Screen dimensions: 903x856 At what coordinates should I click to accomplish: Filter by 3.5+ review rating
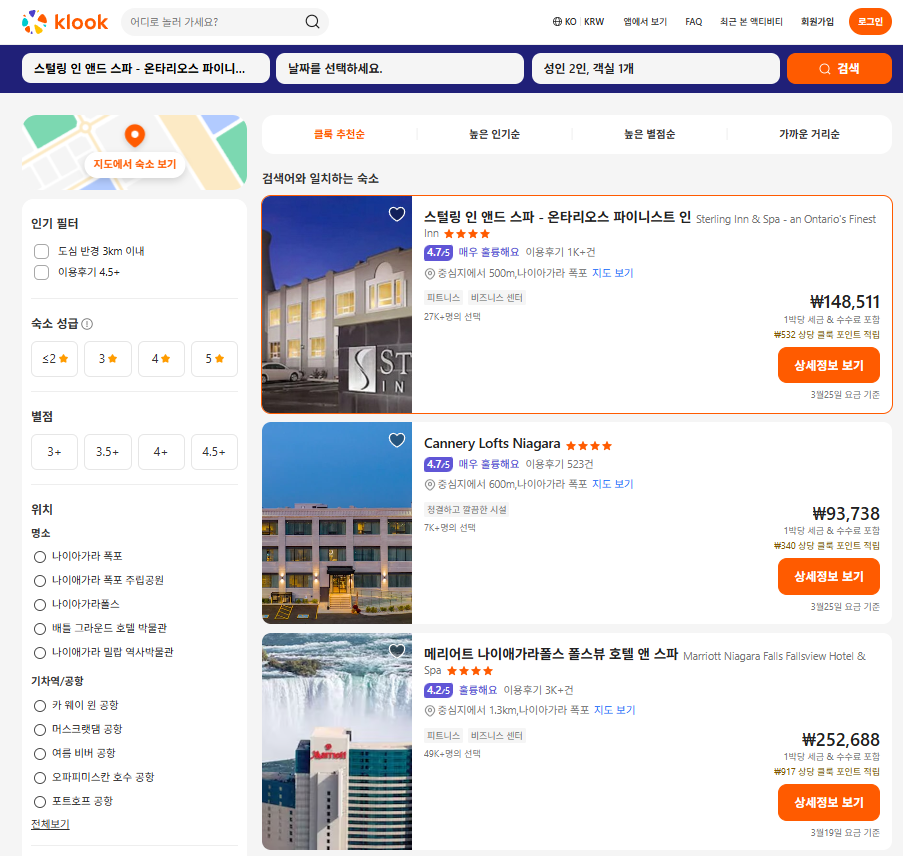(108, 452)
